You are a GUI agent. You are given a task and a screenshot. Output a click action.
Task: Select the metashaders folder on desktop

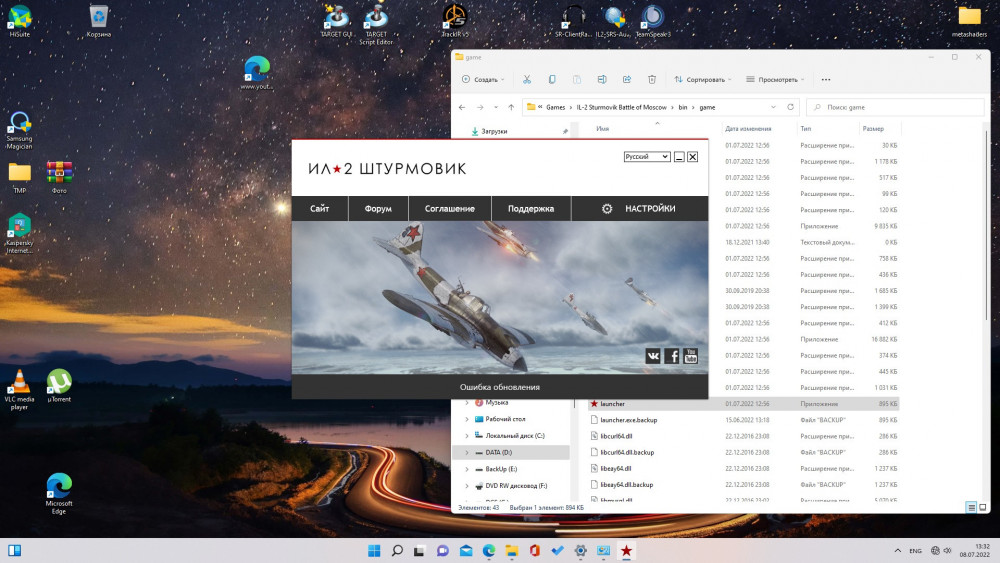pos(969,20)
